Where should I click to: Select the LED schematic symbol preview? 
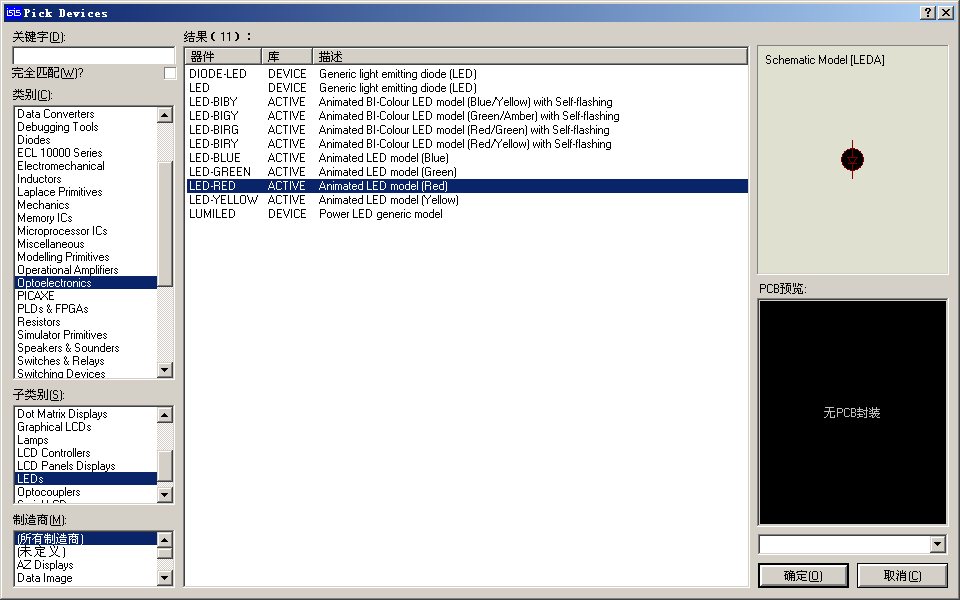pos(852,160)
